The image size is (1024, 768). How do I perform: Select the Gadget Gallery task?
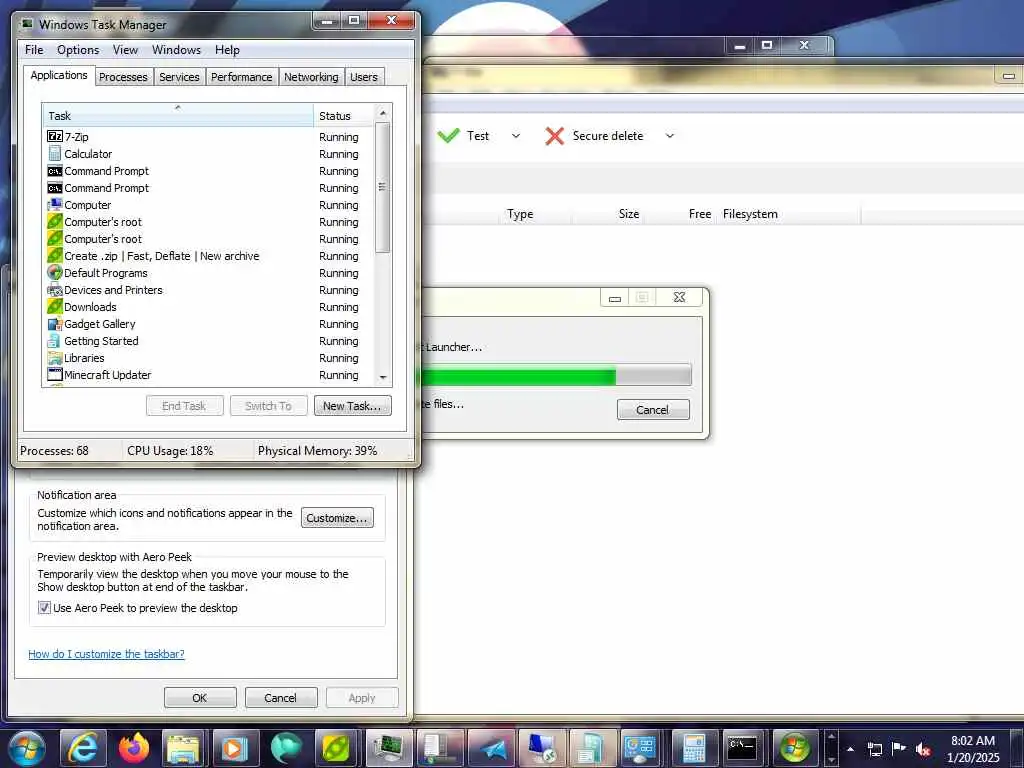click(x=209, y=324)
